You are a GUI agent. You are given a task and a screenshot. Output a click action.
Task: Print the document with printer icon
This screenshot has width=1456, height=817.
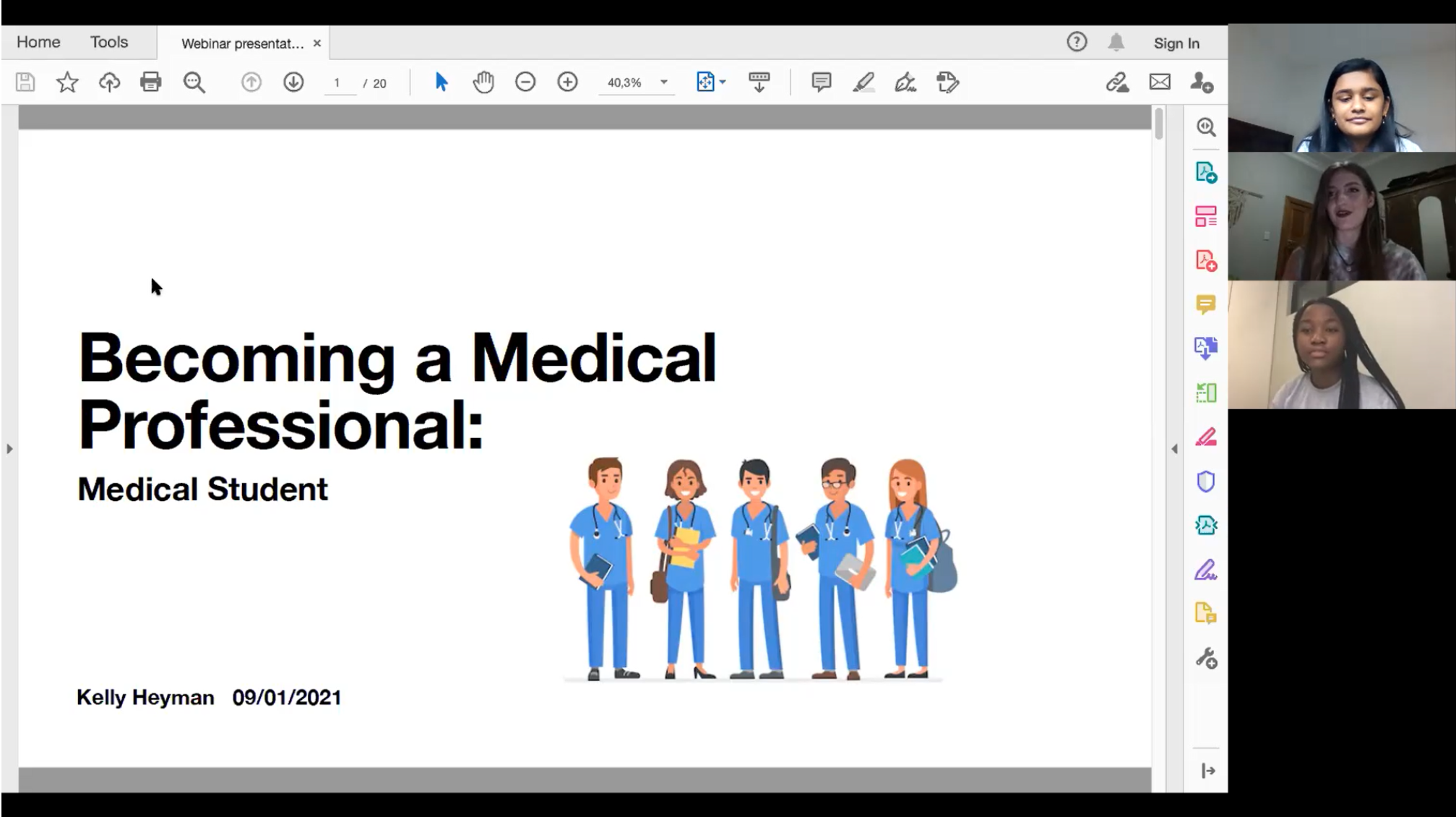tap(151, 82)
